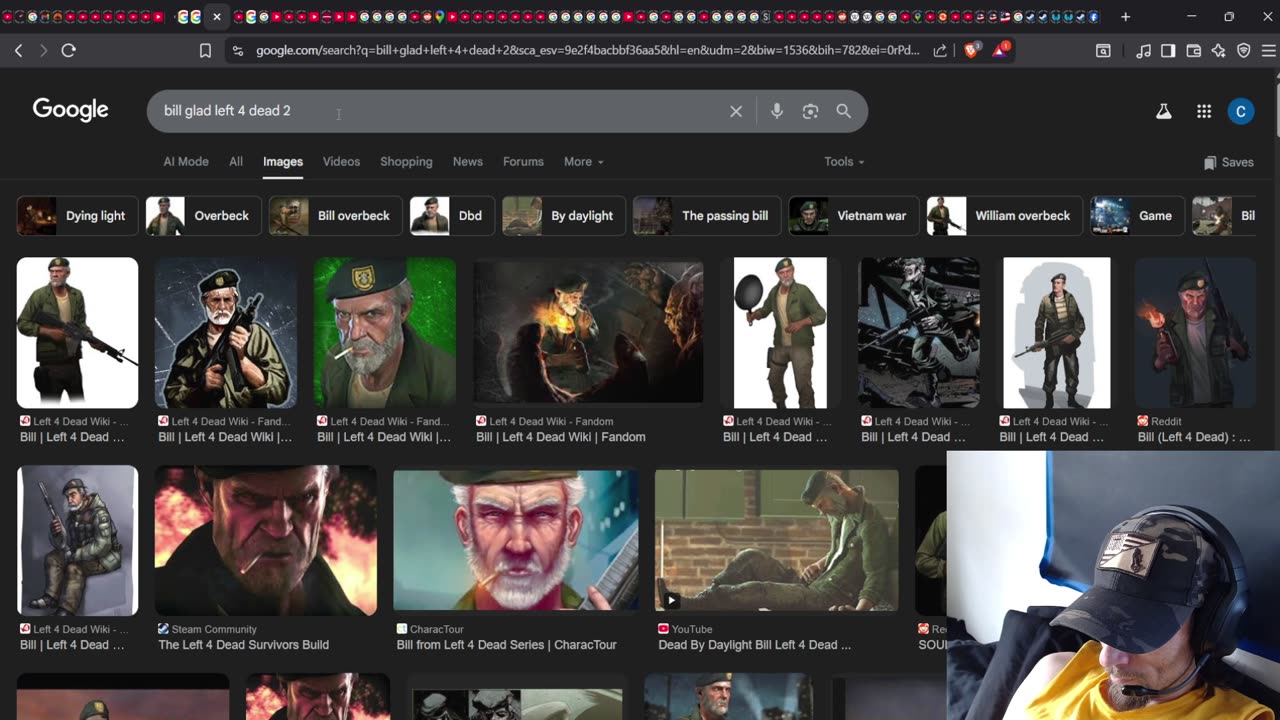The width and height of the screenshot is (1280, 720).
Task: Click into the search query field
Action: [440, 111]
